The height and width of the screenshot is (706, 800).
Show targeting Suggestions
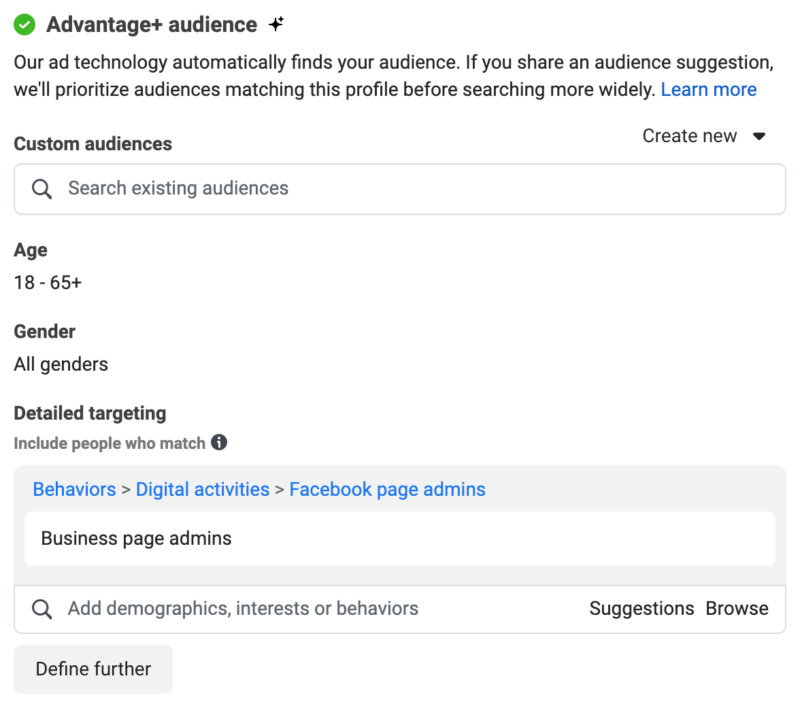[x=641, y=609]
